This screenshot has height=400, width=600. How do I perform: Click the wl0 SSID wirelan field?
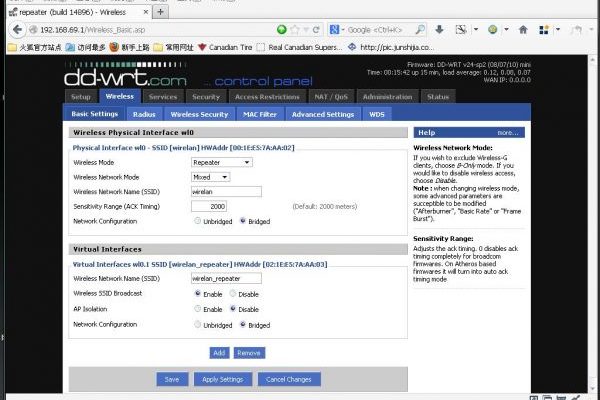226,191
